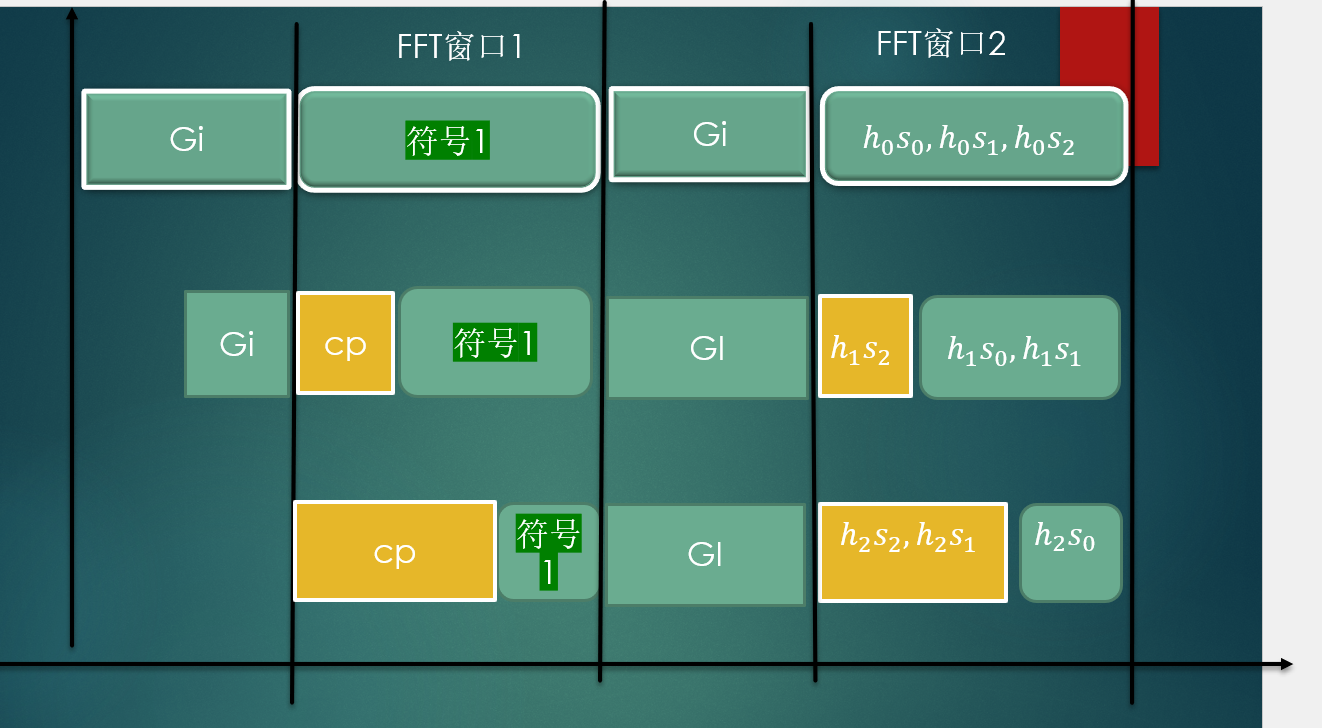Click the small h2s0 block at bottom right

pyautogui.click(x=1070, y=552)
